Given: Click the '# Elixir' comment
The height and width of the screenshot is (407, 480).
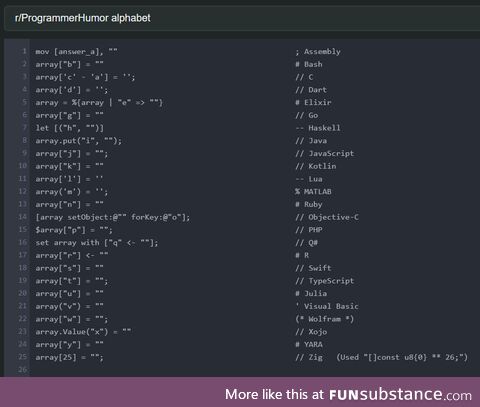Looking at the screenshot, I should 313,102.
